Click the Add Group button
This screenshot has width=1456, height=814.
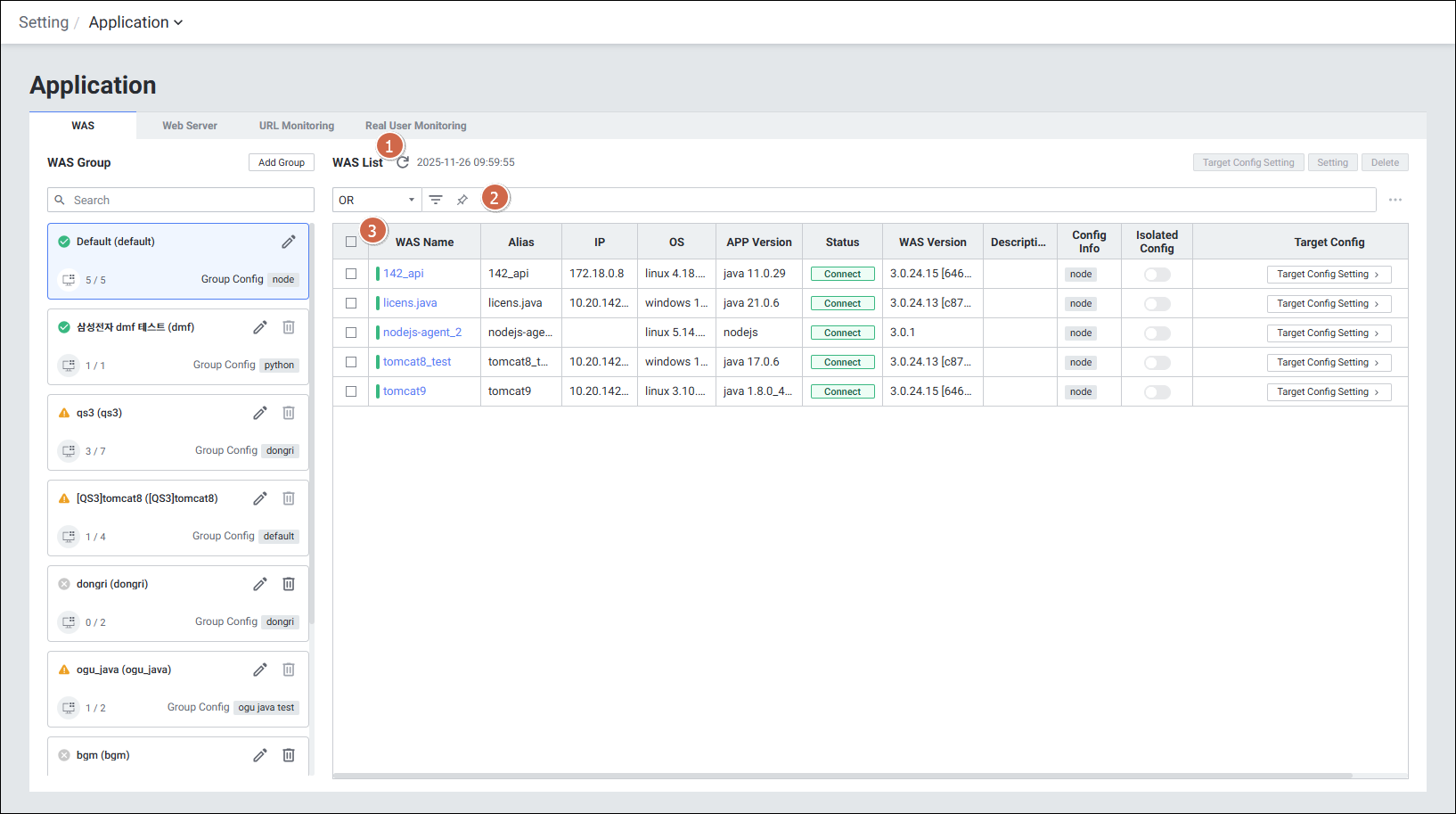(x=282, y=162)
